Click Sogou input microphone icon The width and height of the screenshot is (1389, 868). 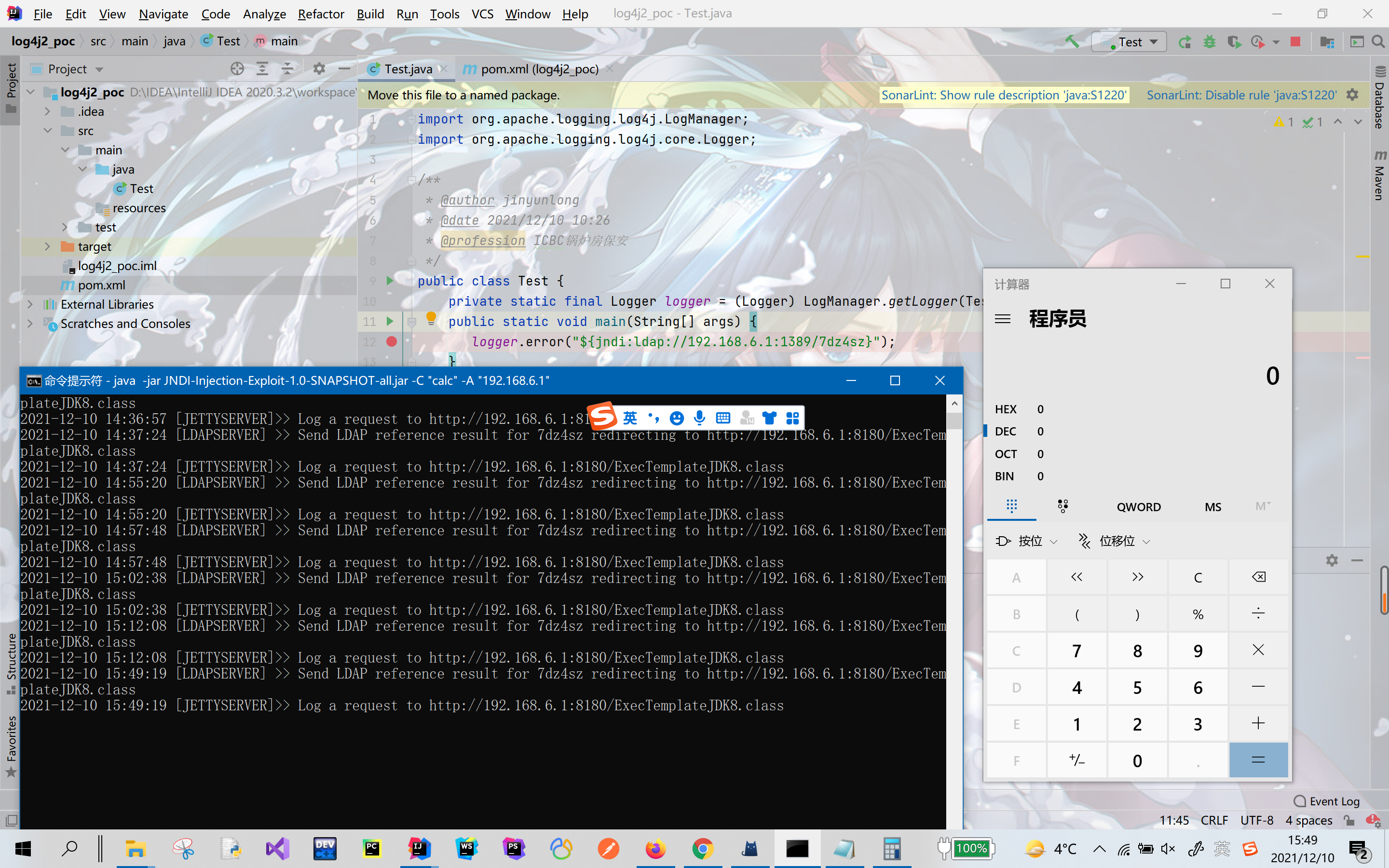pos(699,418)
